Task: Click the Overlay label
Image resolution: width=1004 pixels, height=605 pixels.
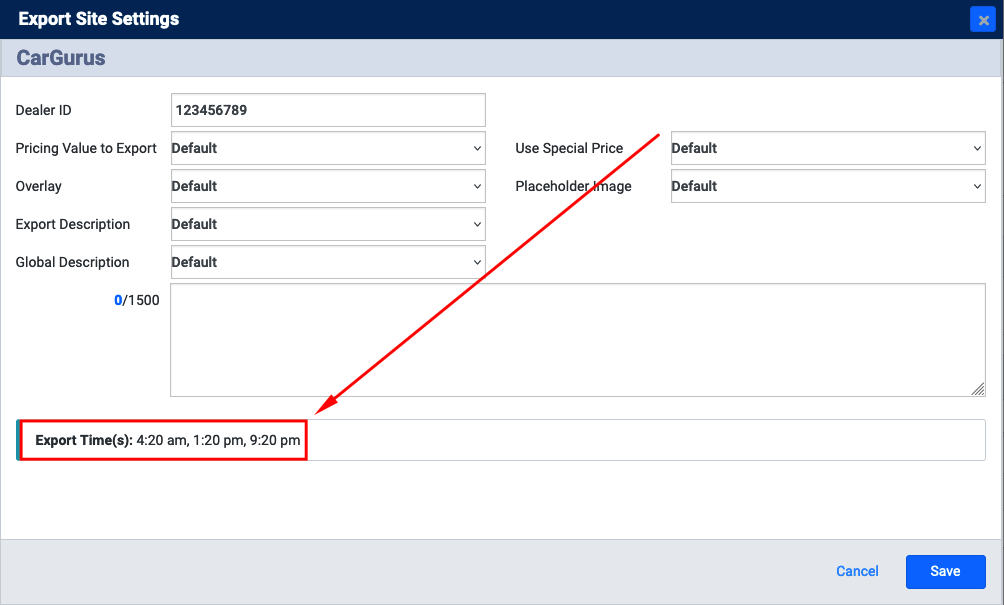Action: (38, 186)
